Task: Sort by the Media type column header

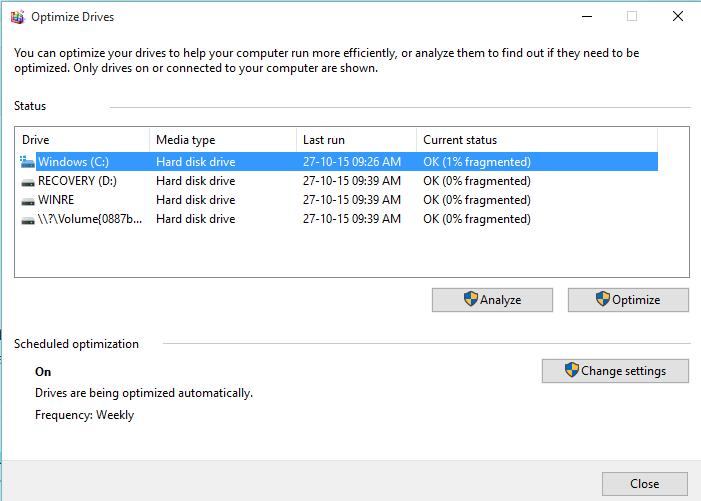Action: pos(223,140)
